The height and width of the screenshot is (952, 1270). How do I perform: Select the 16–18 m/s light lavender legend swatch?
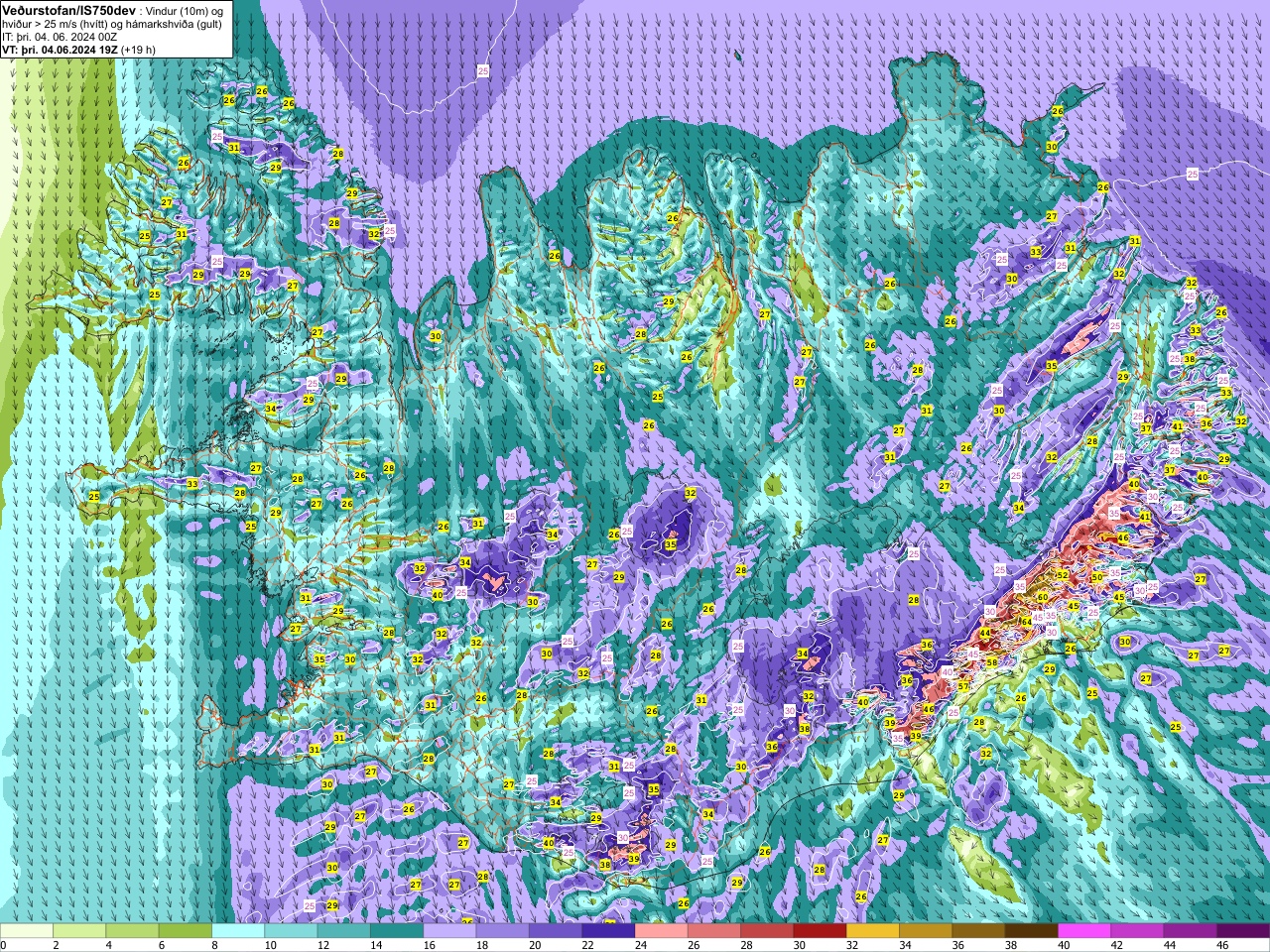click(x=450, y=931)
